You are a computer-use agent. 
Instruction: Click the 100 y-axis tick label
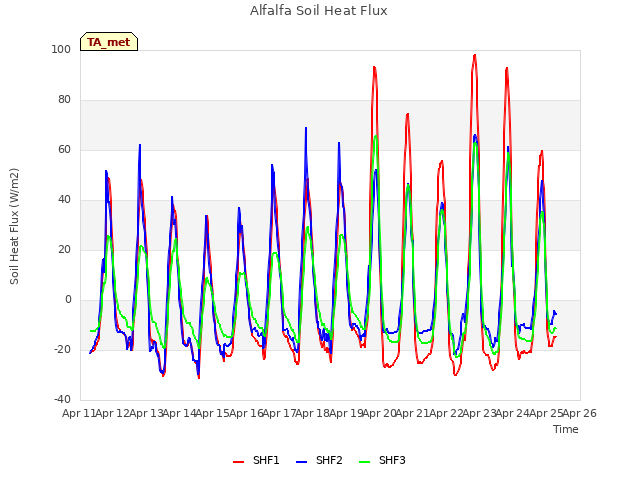(x=61, y=49)
